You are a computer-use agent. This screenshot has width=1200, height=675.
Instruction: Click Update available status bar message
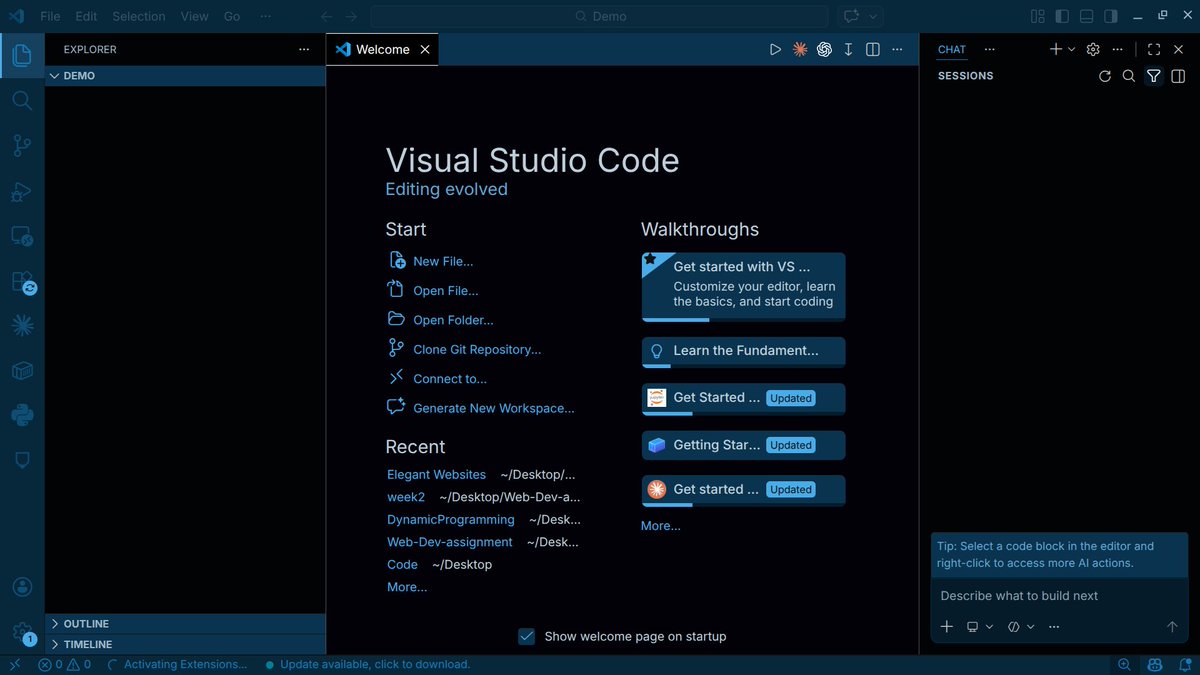368,664
